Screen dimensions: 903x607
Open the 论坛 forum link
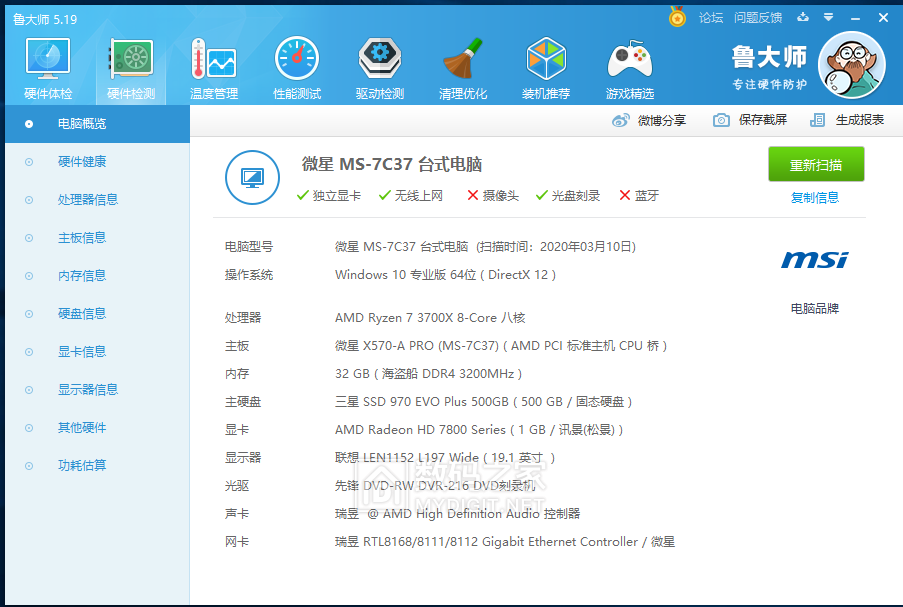[x=711, y=18]
